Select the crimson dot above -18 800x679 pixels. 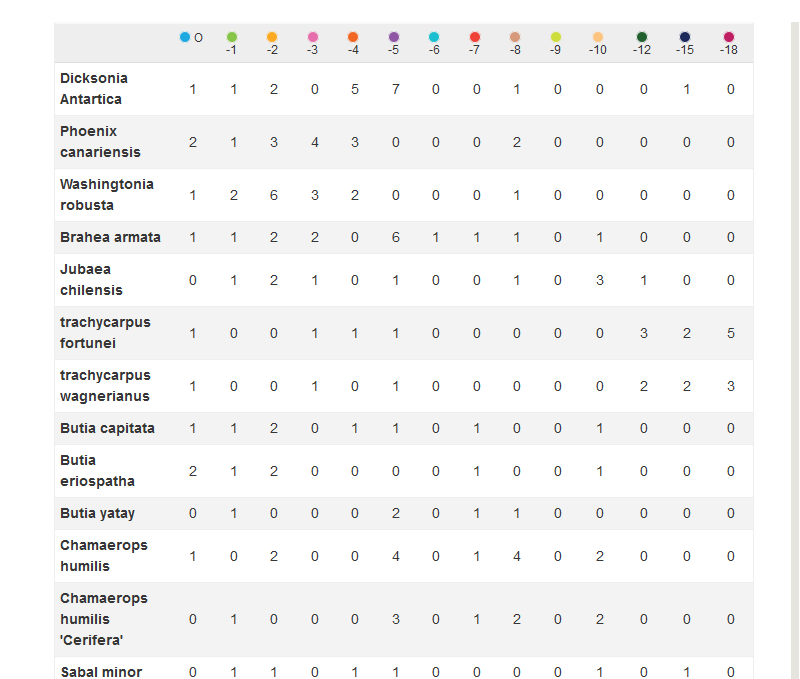click(729, 37)
